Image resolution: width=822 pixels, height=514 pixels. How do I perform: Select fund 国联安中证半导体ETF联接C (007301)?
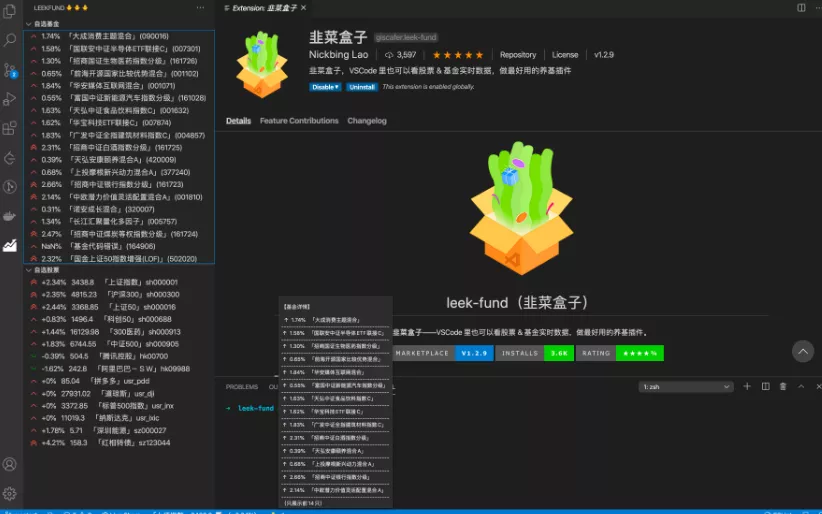[x=120, y=49]
